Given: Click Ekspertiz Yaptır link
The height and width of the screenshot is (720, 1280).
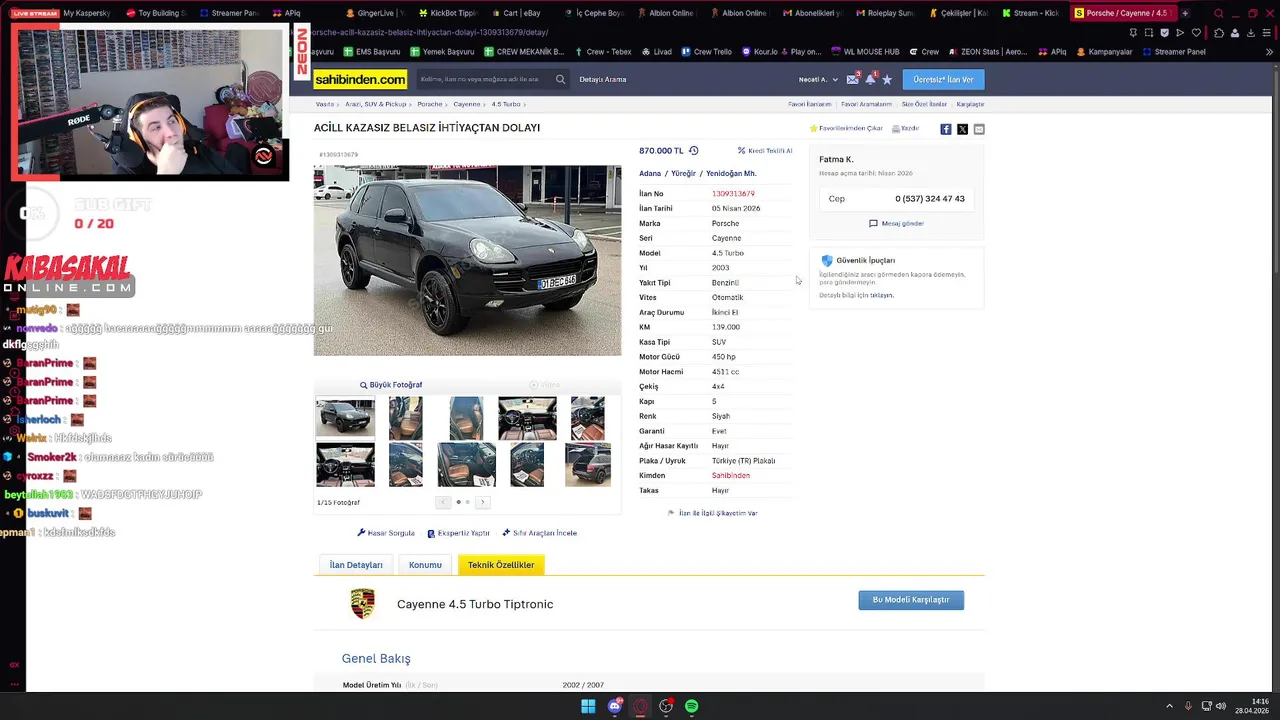Looking at the screenshot, I should click(458, 533).
